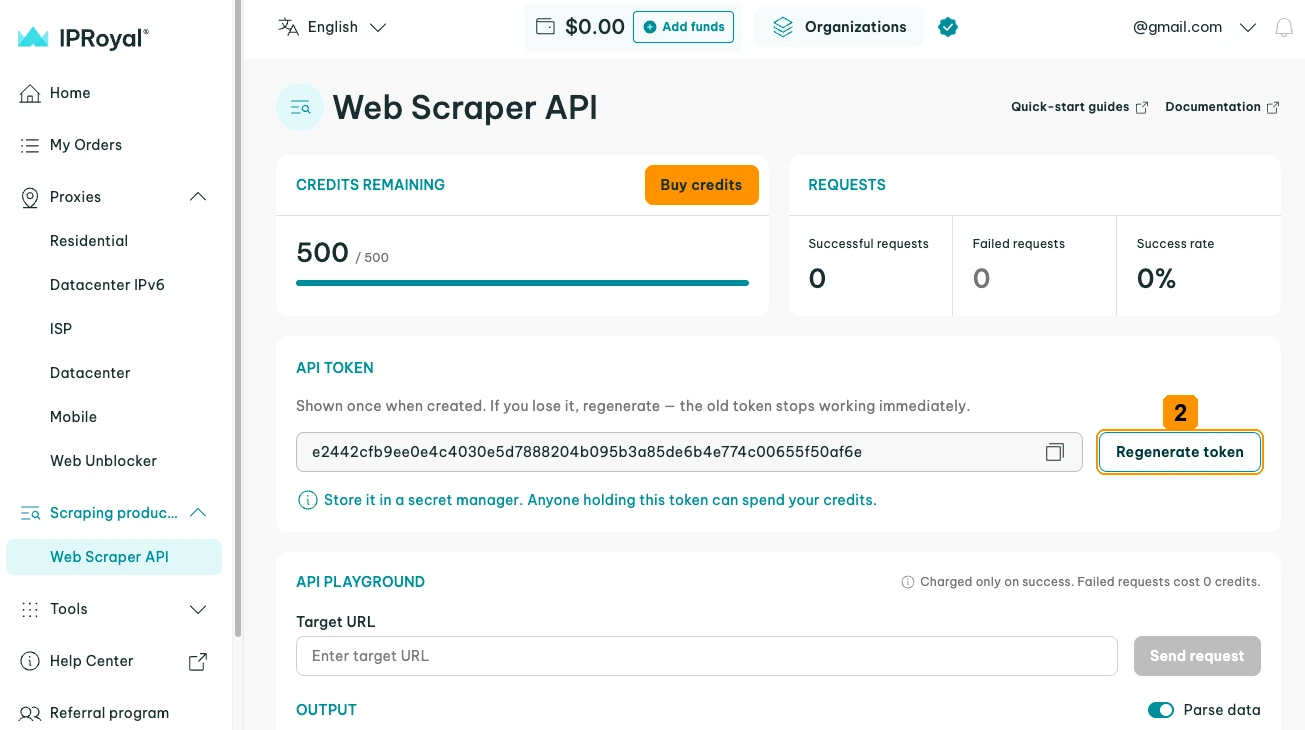Open the English language dropdown

click(333, 27)
